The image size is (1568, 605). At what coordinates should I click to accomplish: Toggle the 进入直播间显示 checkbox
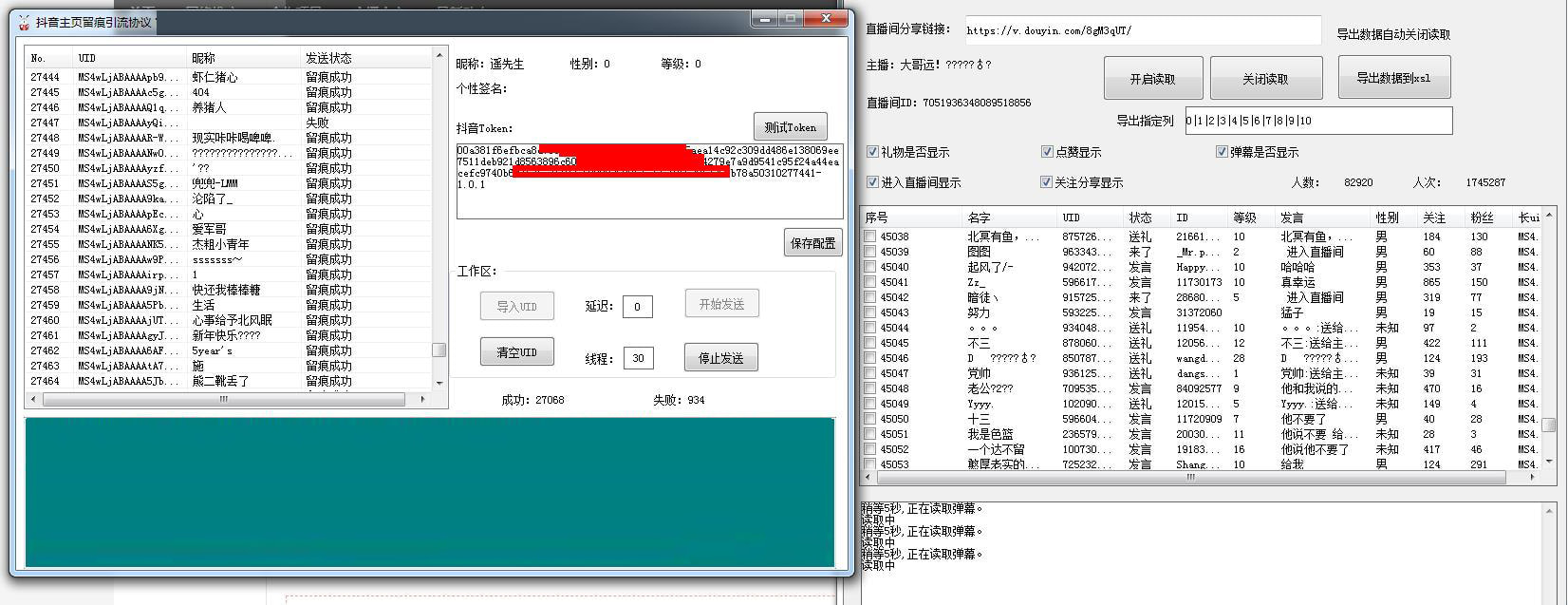coord(872,182)
